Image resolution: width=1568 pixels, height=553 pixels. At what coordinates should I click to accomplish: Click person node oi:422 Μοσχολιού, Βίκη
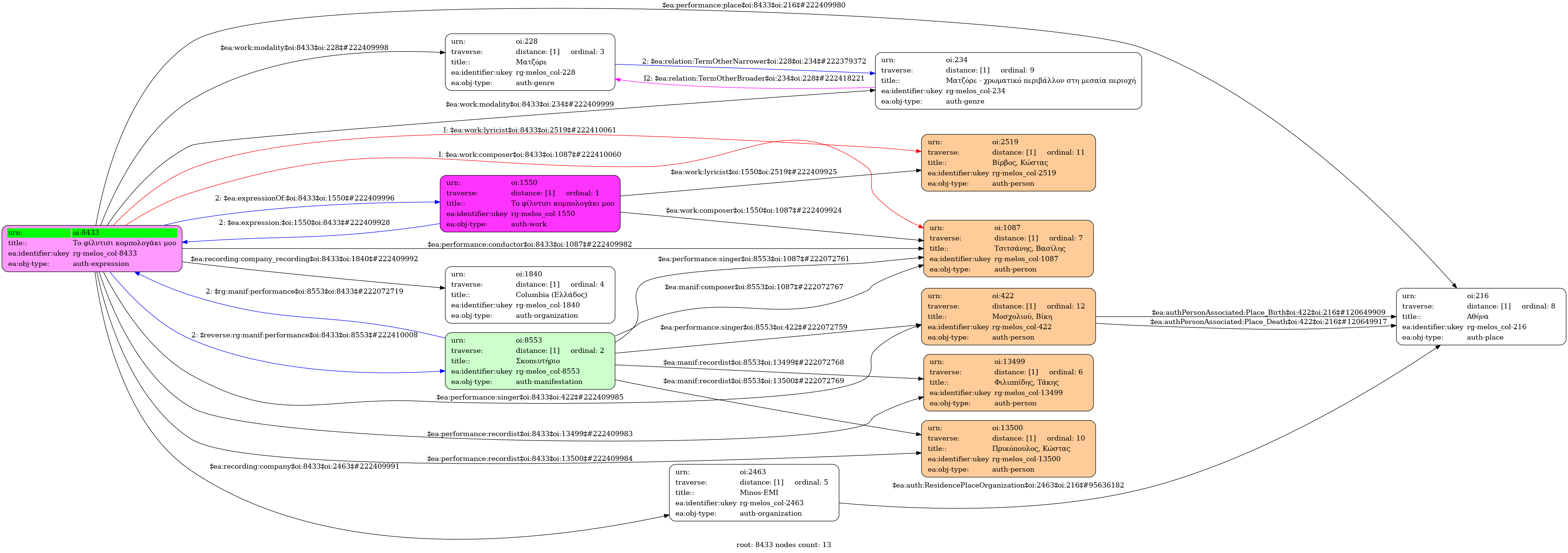(1008, 317)
